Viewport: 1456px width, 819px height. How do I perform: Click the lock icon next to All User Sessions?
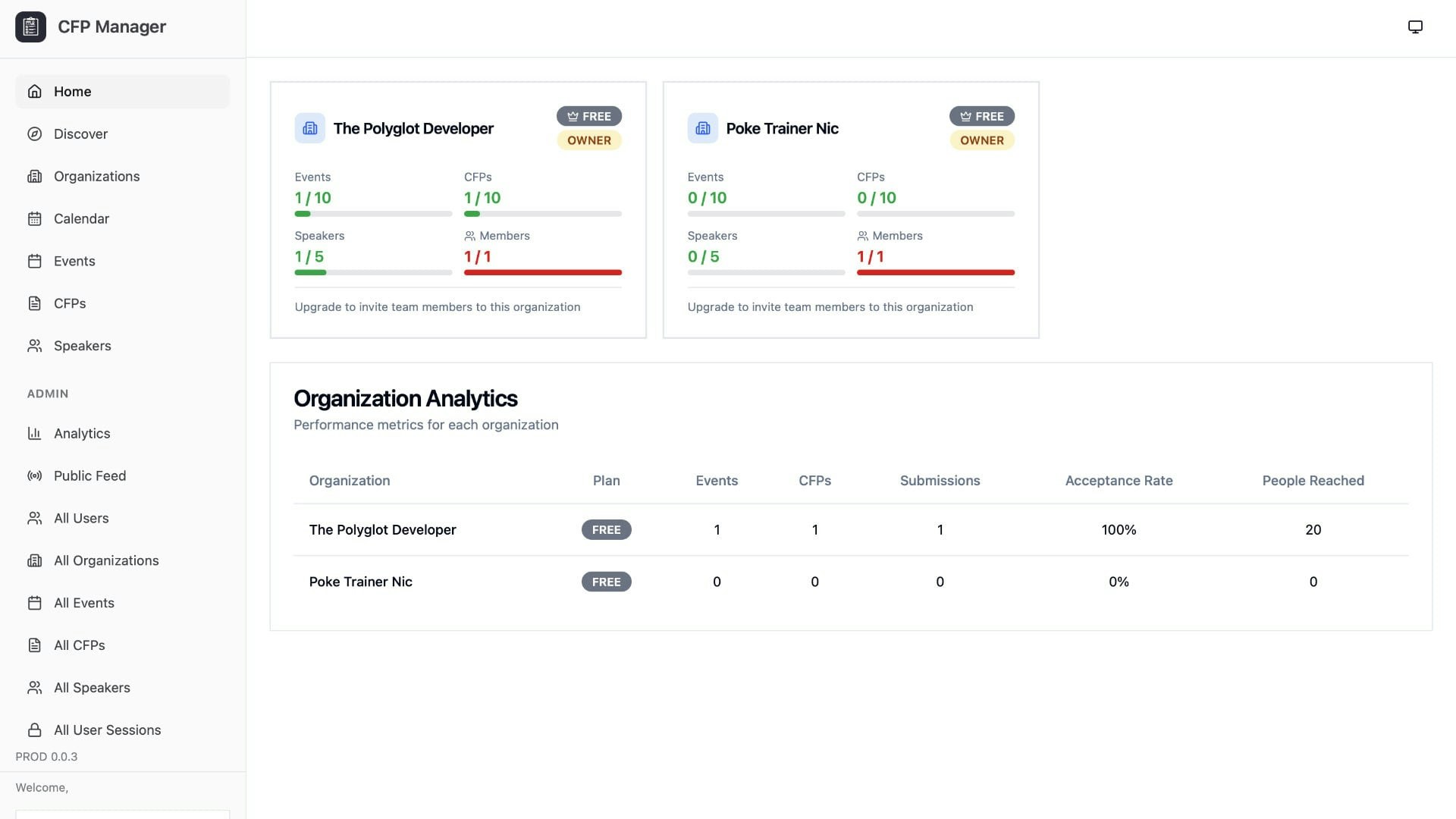click(x=34, y=730)
